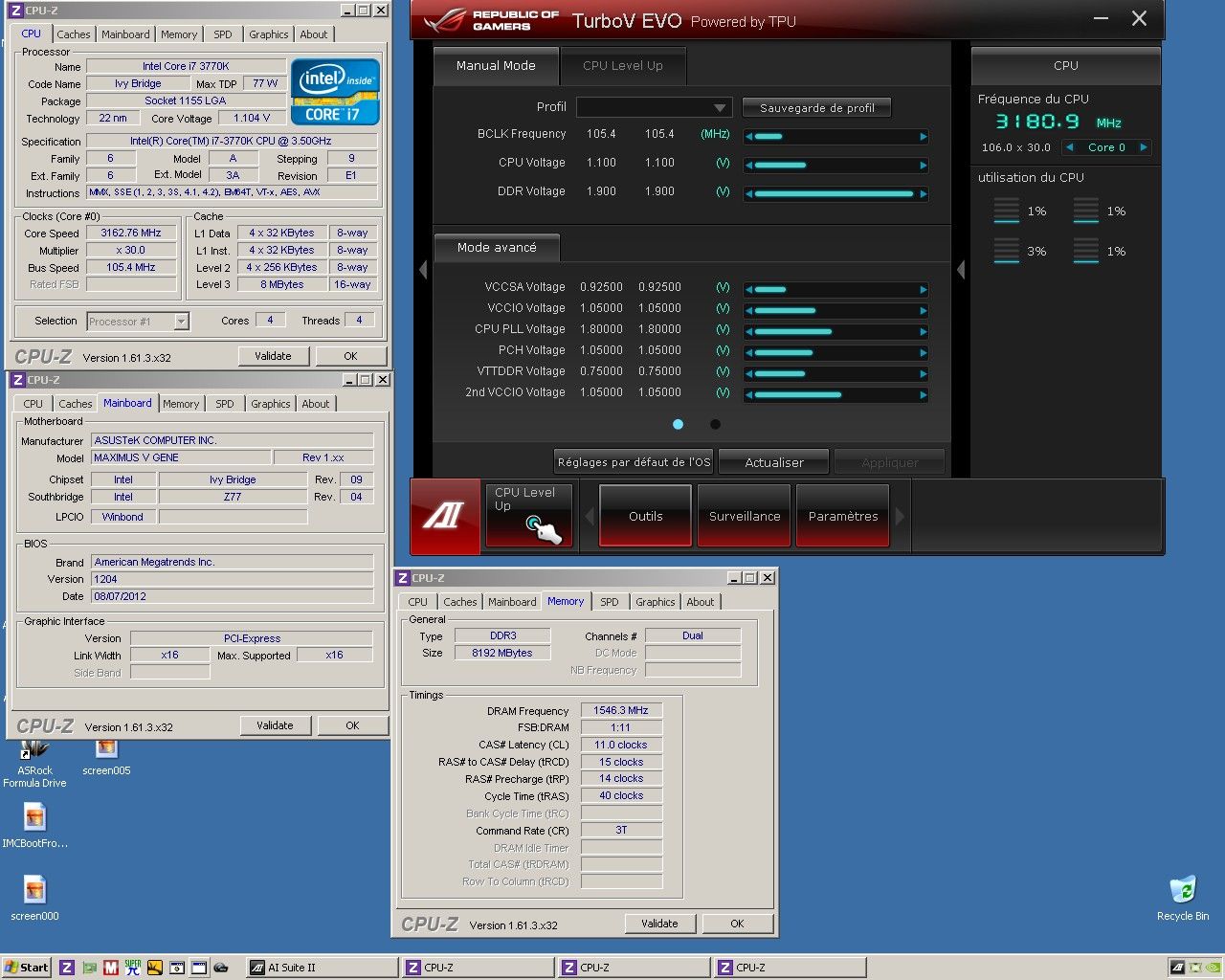Select the screen000 desktop file
1225x980 pixels.
34,898
